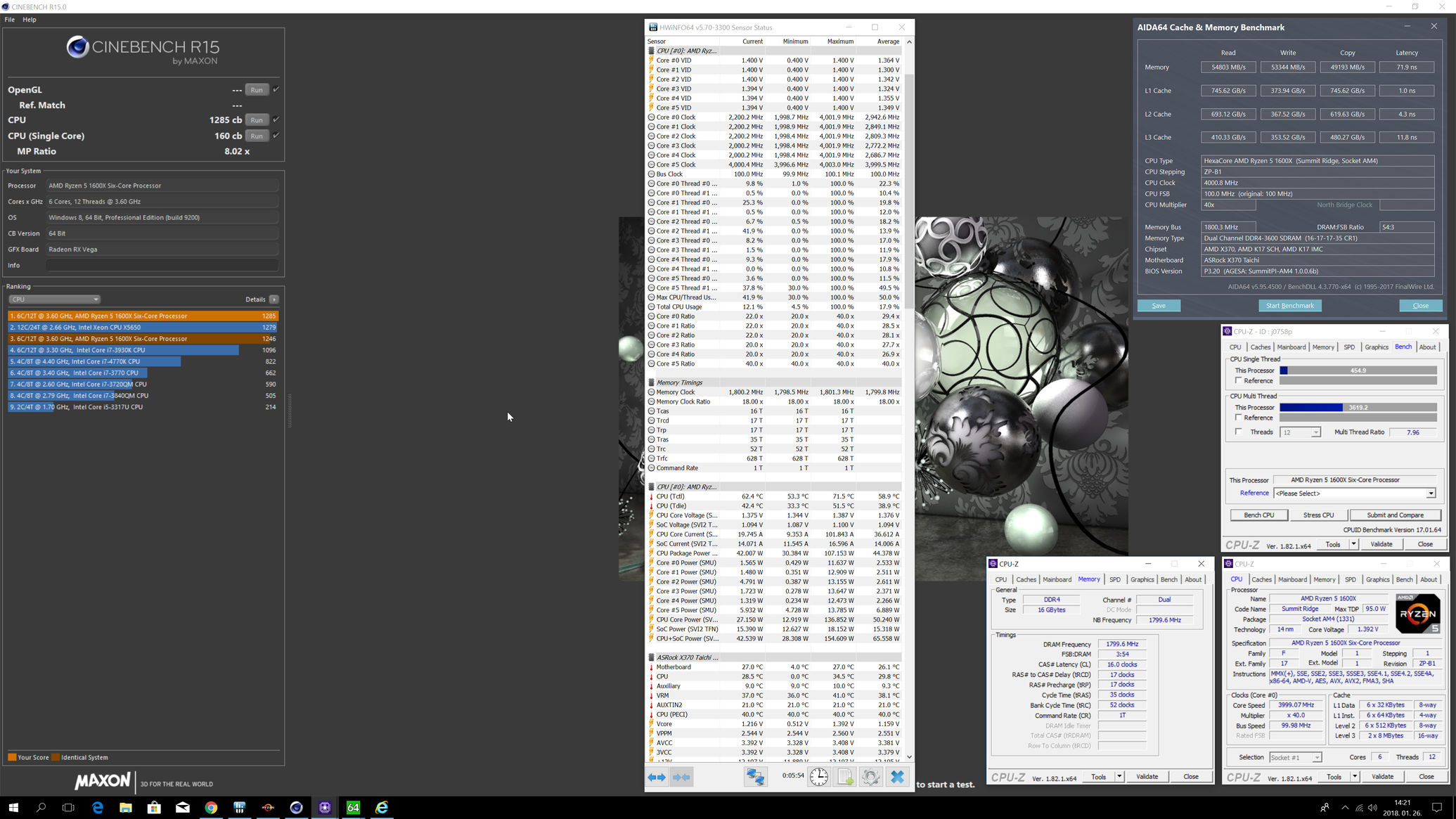The height and width of the screenshot is (819, 1456).
Task: Click the CPU Multi Thread score bar
Action: [x=1358, y=408]
